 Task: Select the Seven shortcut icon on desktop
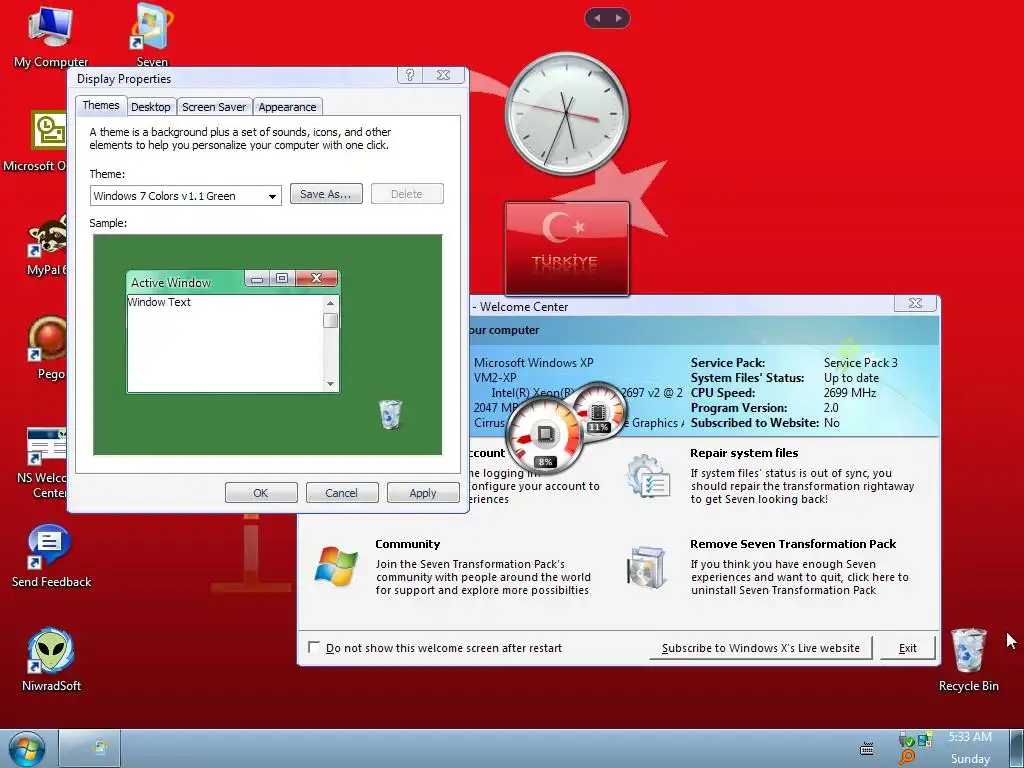click(x=152, y=36)
